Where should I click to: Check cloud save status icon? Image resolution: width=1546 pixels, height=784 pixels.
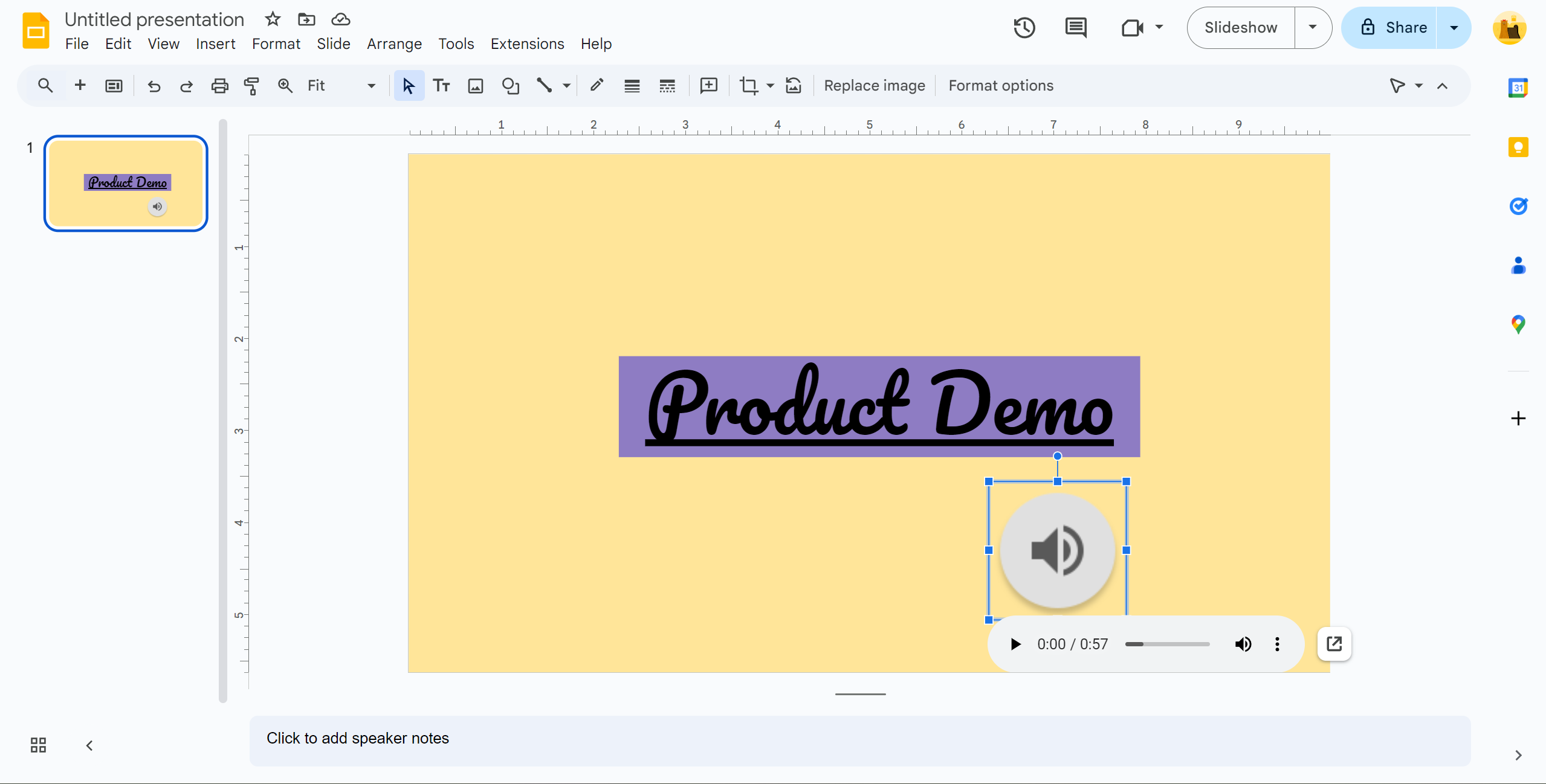tap(341, 19)
